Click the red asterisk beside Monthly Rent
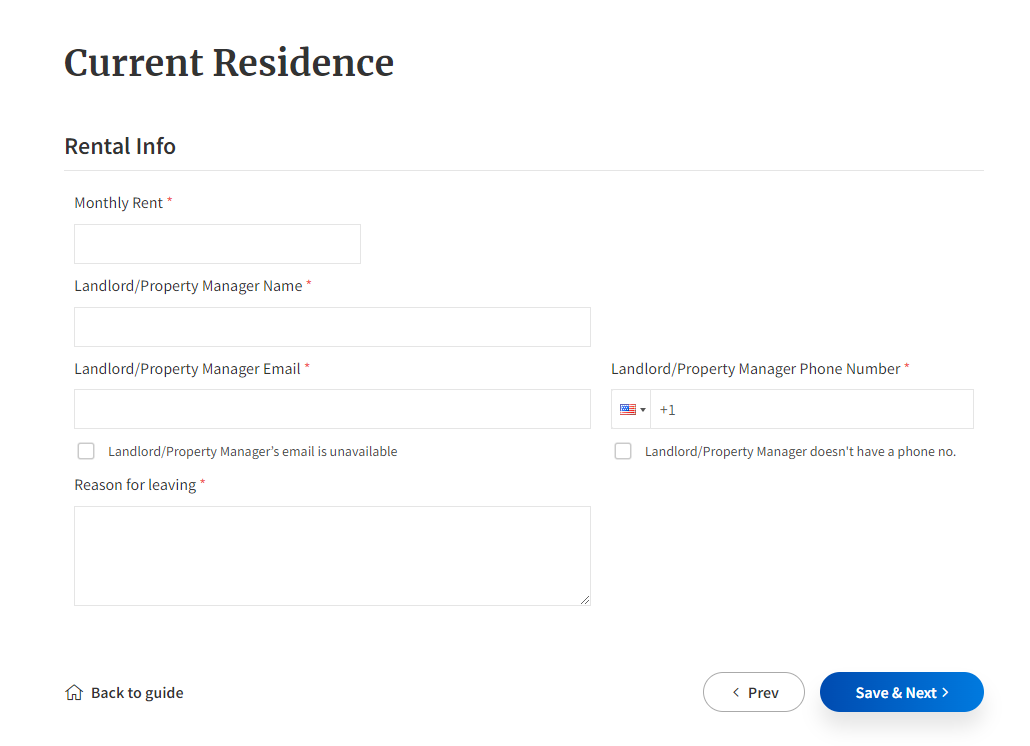The height and width of the screenshot is (746, 1030). click(169, 200)
